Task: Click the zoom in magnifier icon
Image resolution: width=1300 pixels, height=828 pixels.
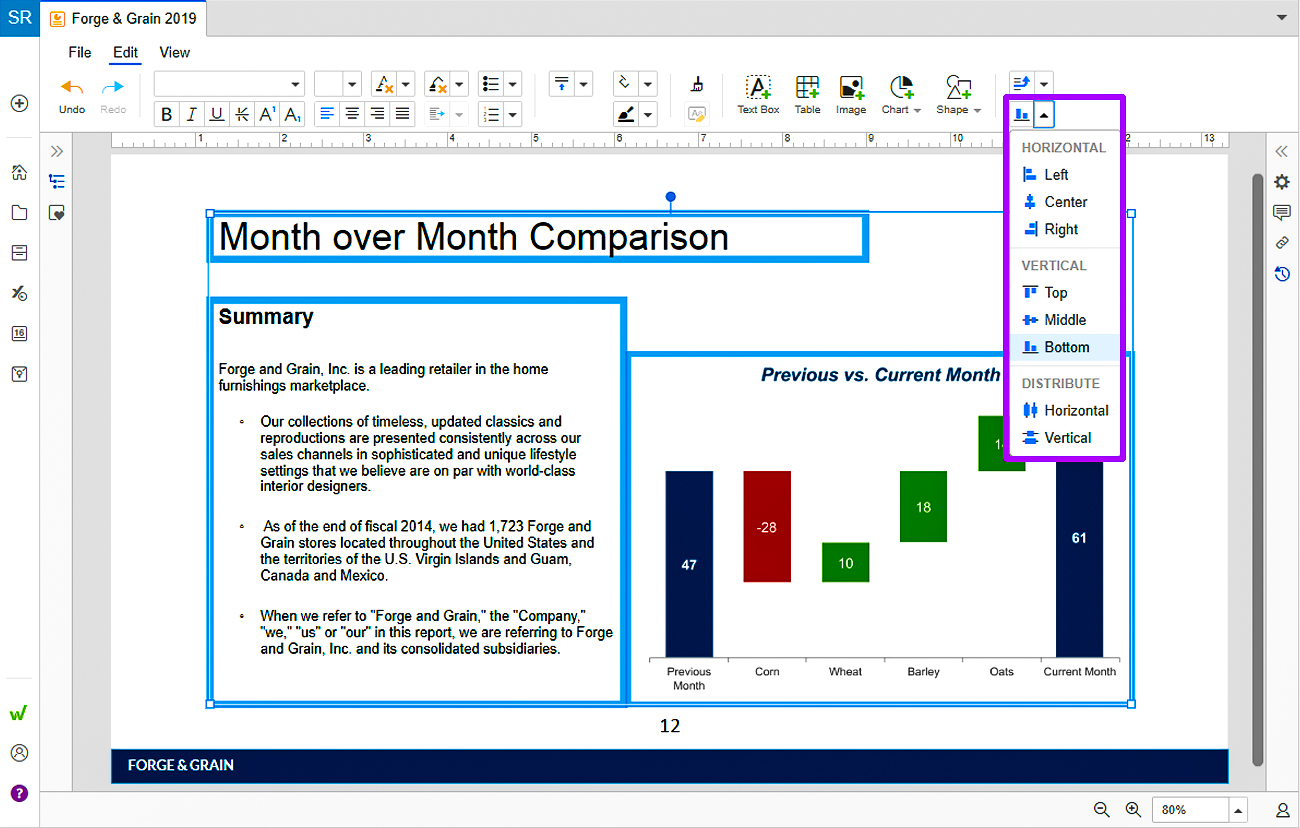Action: pos(1133,810)
